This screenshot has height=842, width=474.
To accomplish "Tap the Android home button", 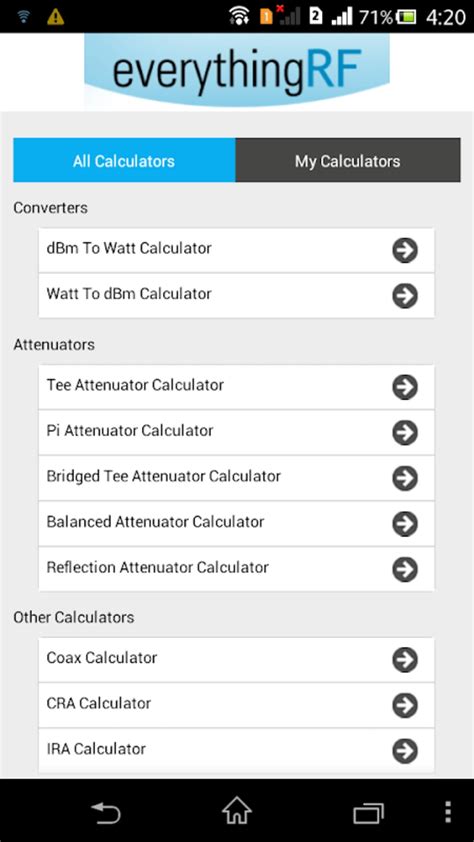I will pos(237,811).
